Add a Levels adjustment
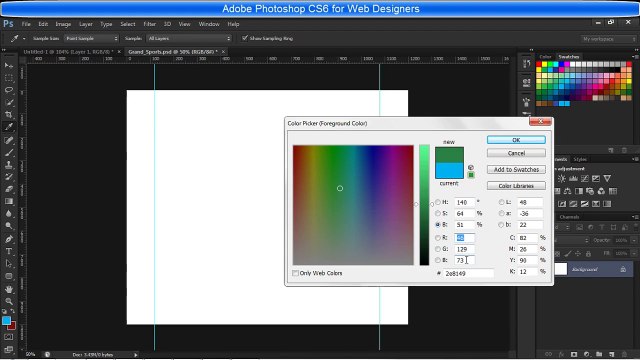This screenshot has height=360, width=640. coord(573,178)
